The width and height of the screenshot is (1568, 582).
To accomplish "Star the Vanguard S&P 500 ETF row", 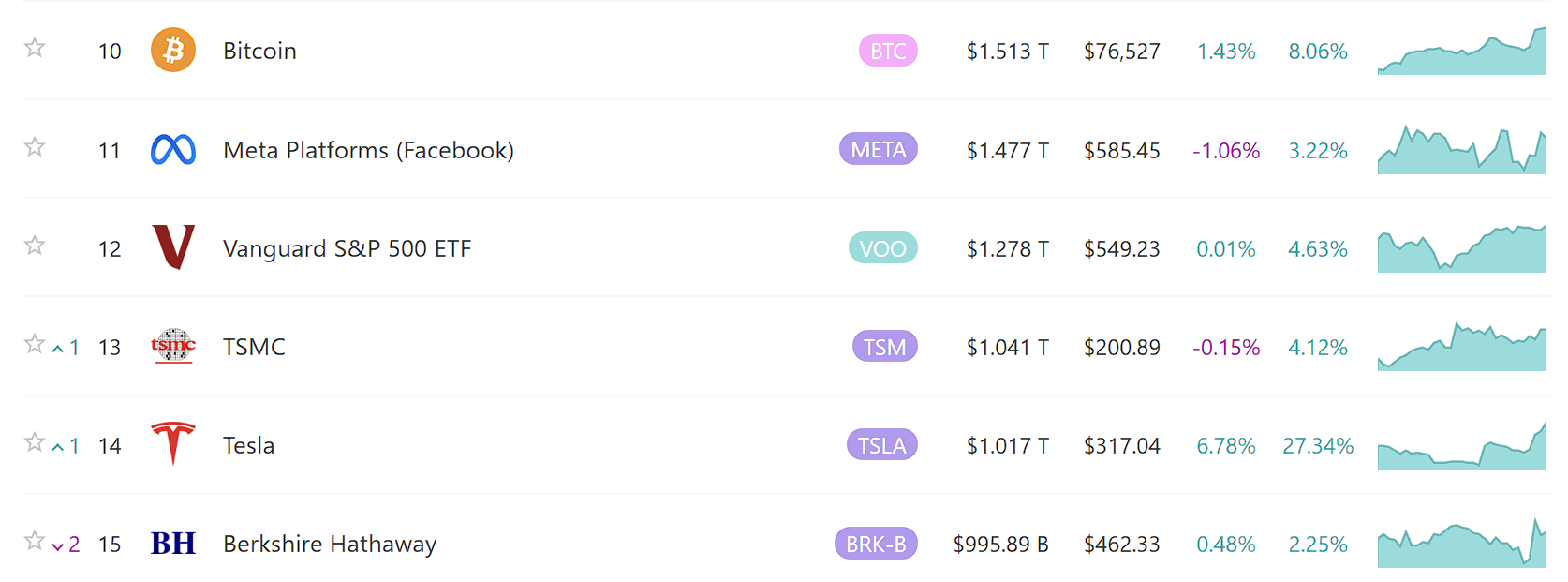I will (x=35, y=246).
